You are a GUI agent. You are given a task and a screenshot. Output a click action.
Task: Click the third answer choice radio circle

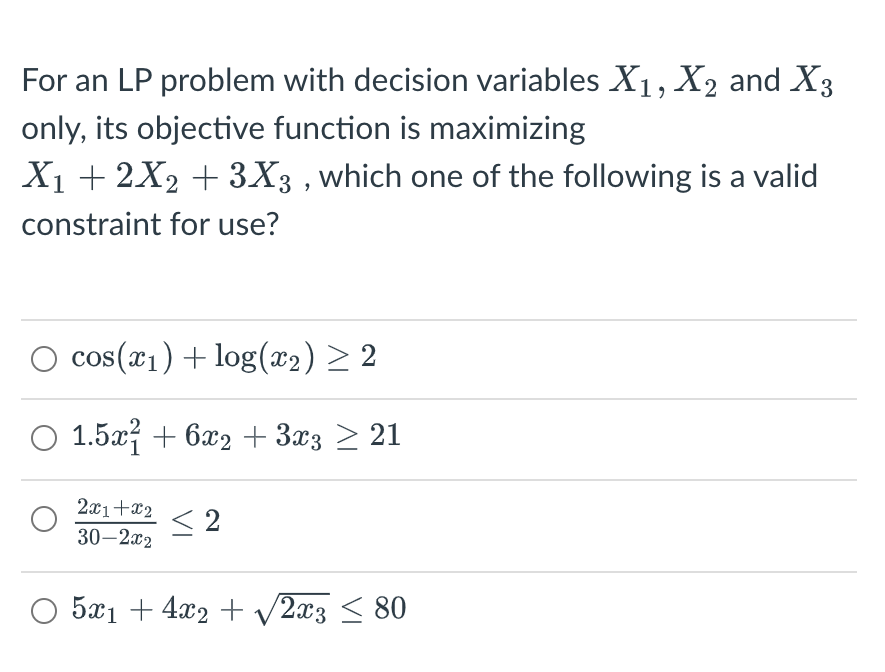coord(44,519)
